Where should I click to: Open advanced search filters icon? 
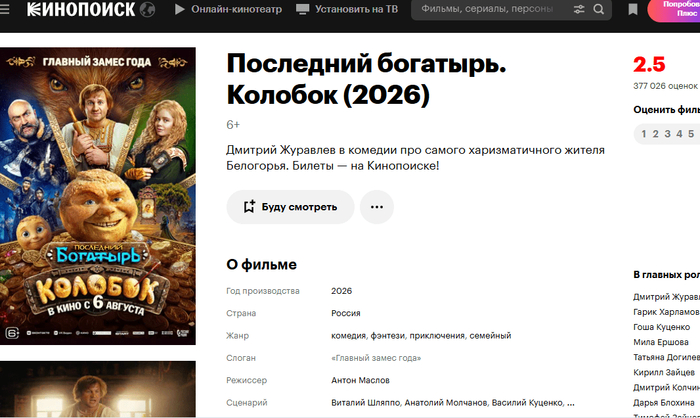(x=579, y=9)
